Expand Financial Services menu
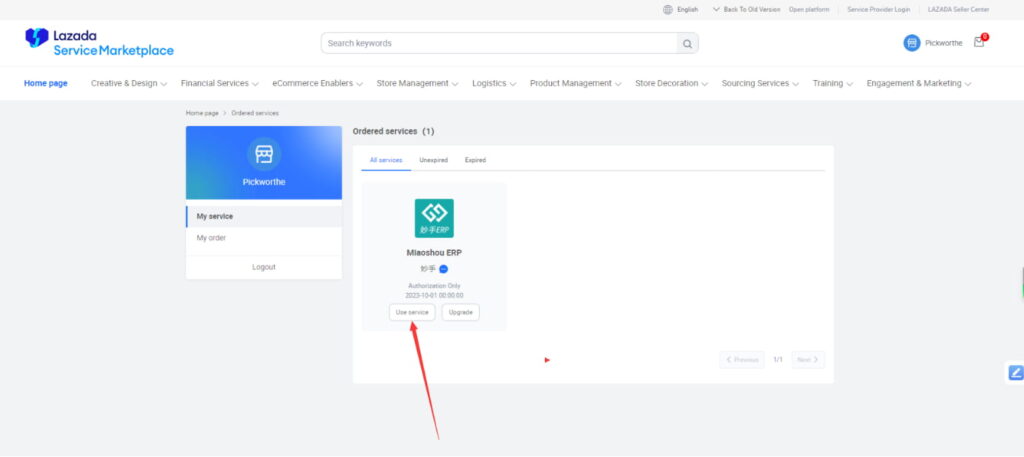The height and width of the screenshot is (457, 1024). [219, 84]
